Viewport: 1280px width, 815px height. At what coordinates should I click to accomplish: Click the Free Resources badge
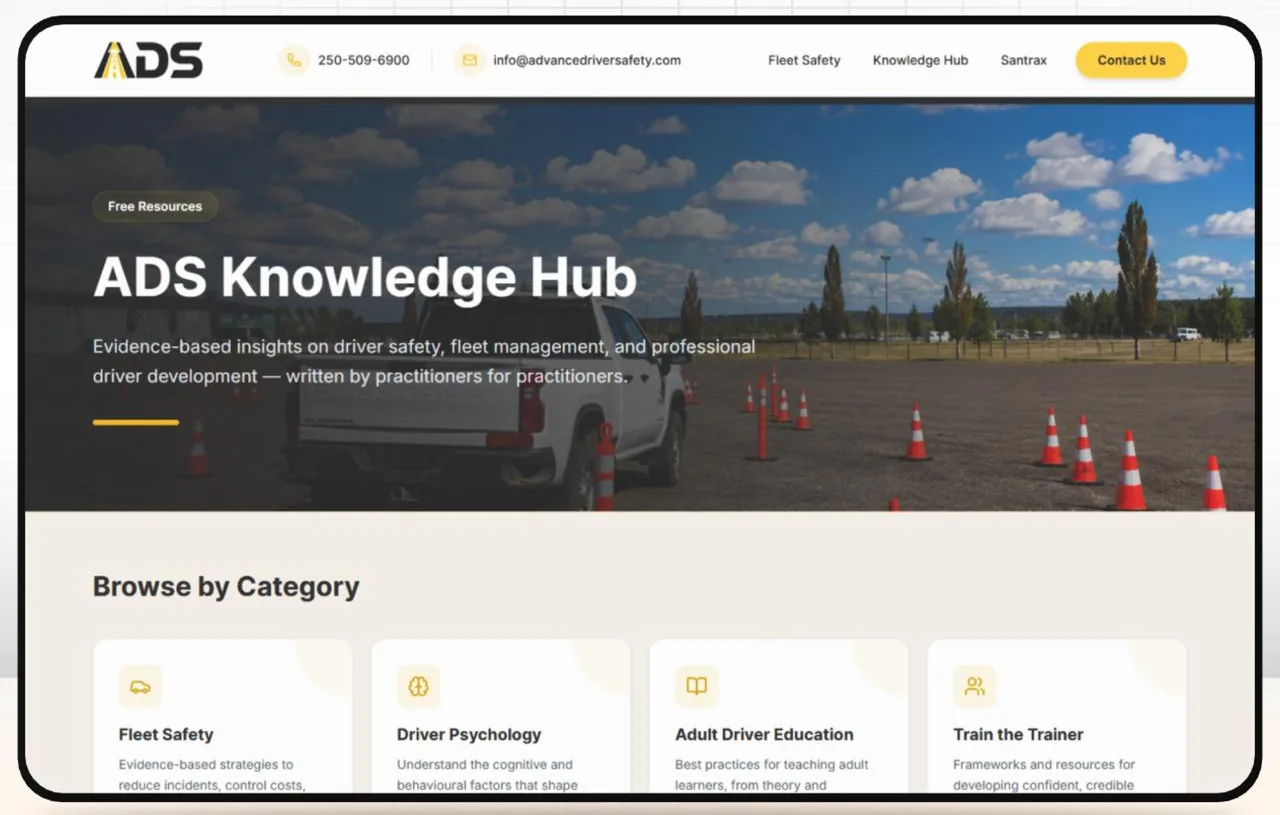click(155, 206)
